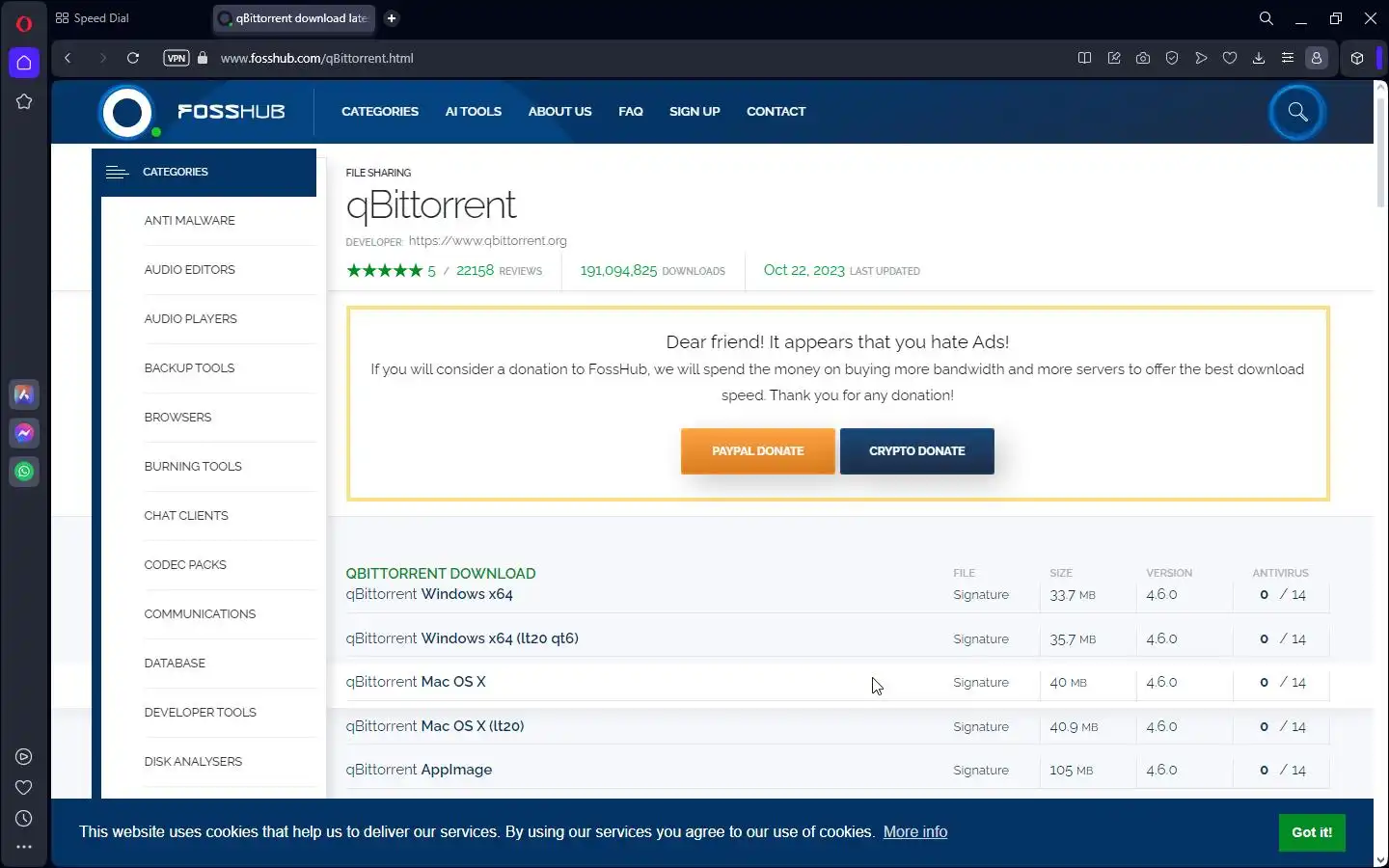Click SIGN UP in the navigation
This screenshot has width=1389, height=868.
coord(694,112)
